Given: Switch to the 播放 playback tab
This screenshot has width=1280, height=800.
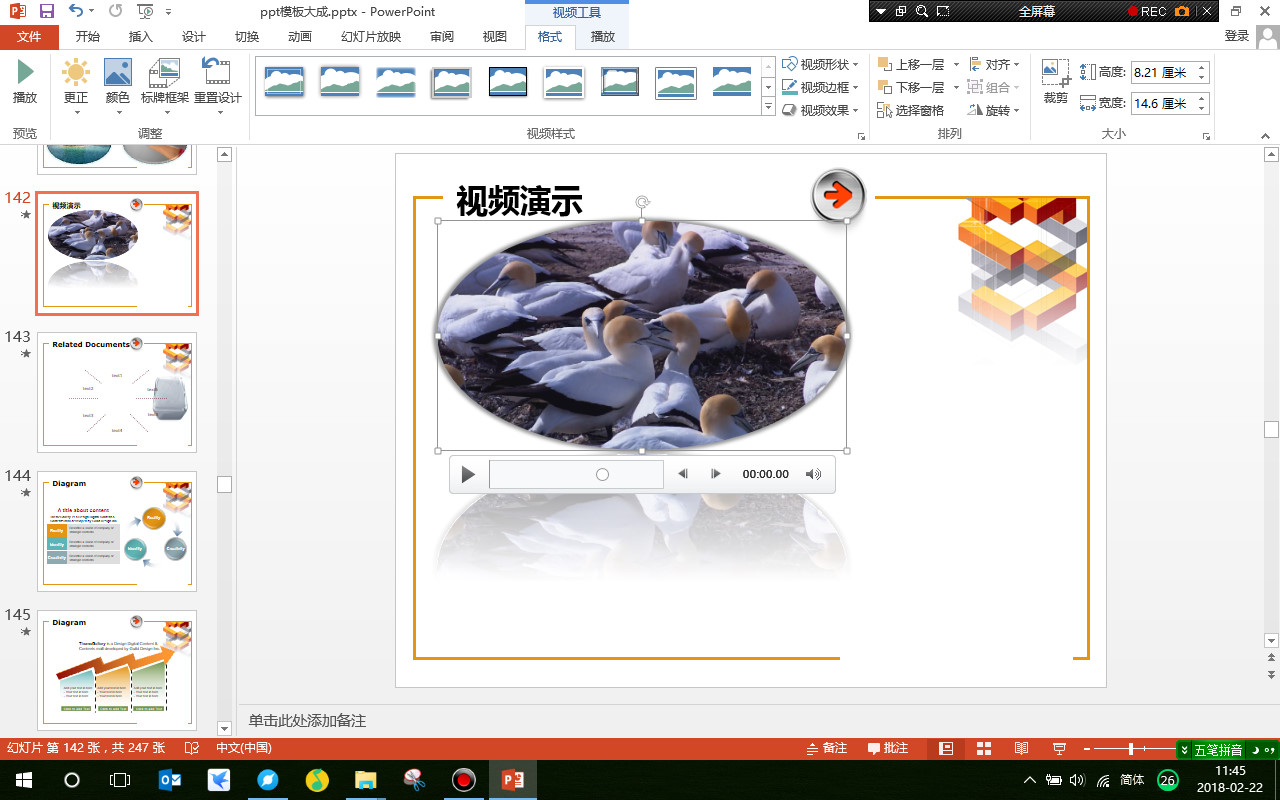Looking at the screenshot, I should point(603,37).
